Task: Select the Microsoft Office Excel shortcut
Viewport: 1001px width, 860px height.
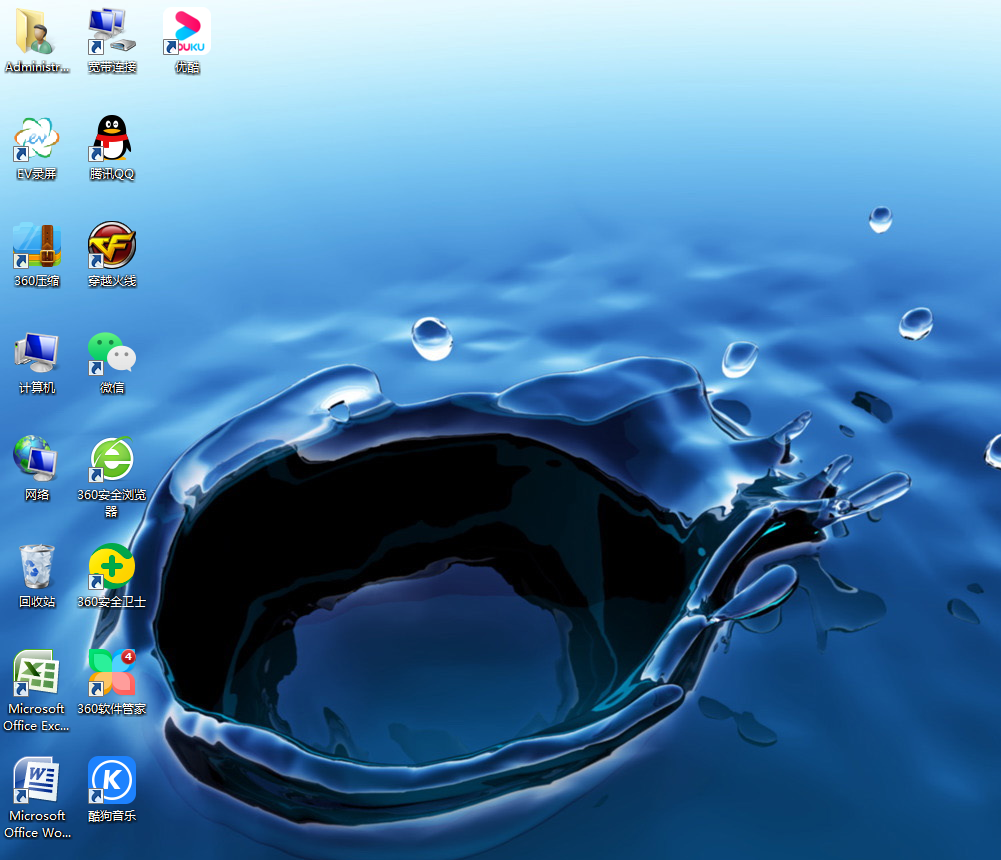Action: 37,674
